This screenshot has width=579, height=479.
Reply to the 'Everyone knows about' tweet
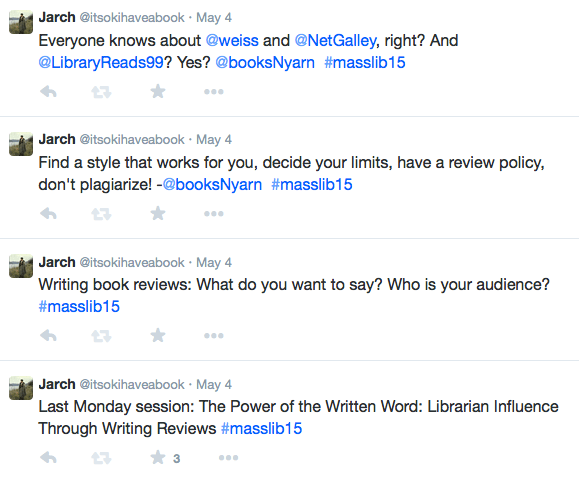tap(48, 92)
